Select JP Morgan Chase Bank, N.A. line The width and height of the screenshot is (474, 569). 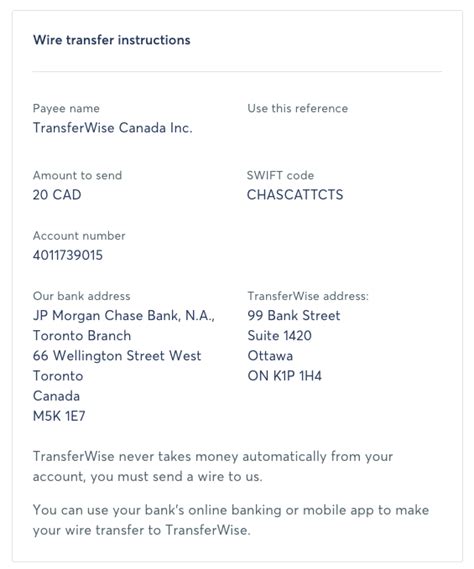[x=124, y=316]
